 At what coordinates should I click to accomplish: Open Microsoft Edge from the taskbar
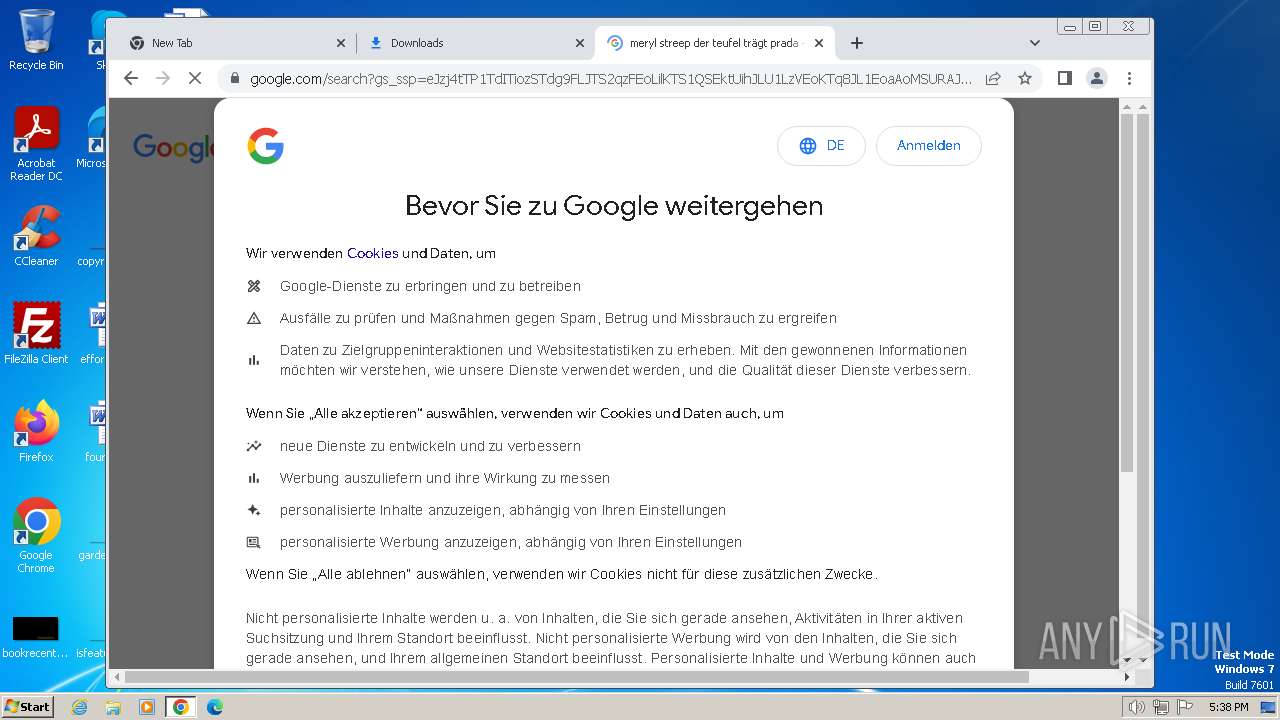tap(215, 707)
